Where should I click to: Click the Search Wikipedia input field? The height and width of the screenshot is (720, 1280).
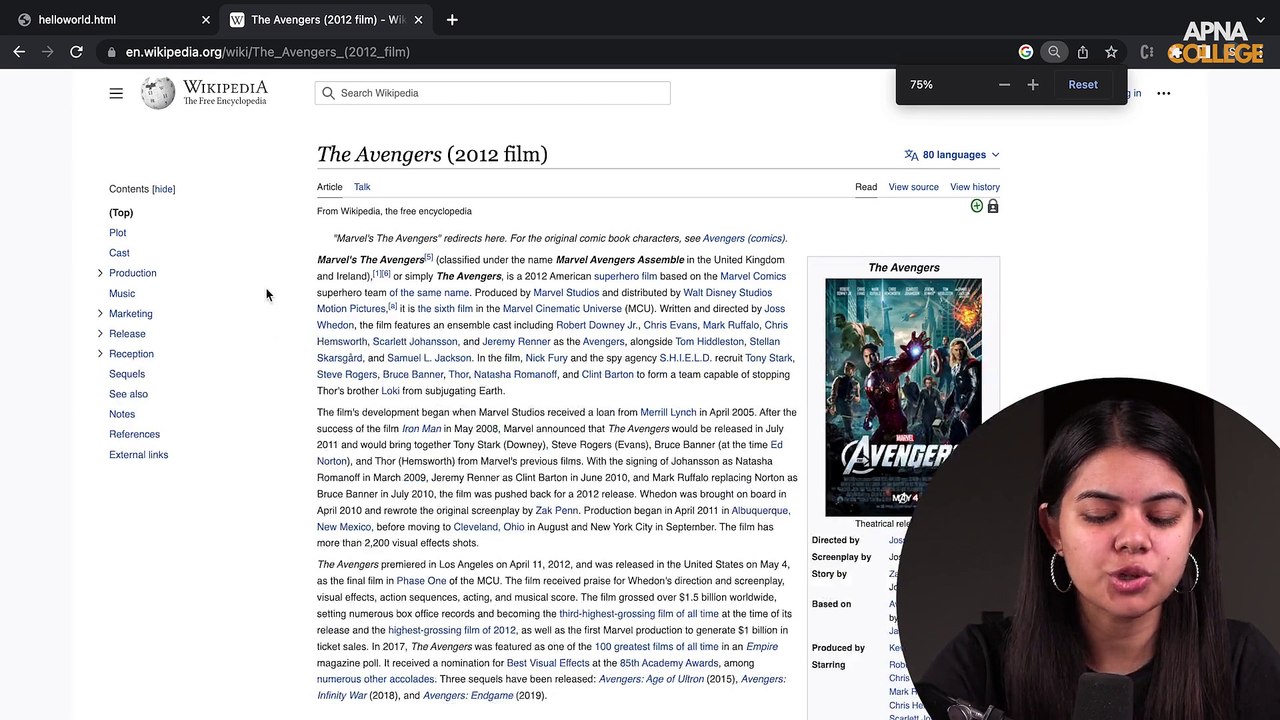point(492,93)
